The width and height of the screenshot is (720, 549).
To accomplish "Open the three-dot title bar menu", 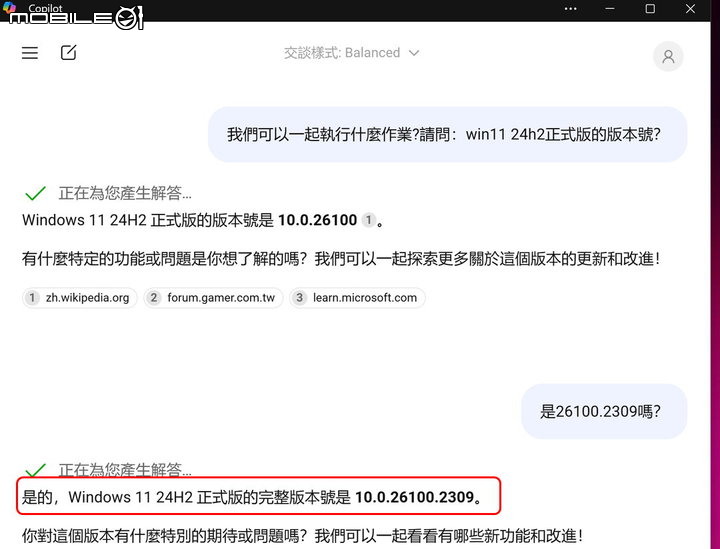I will (570, 9).
